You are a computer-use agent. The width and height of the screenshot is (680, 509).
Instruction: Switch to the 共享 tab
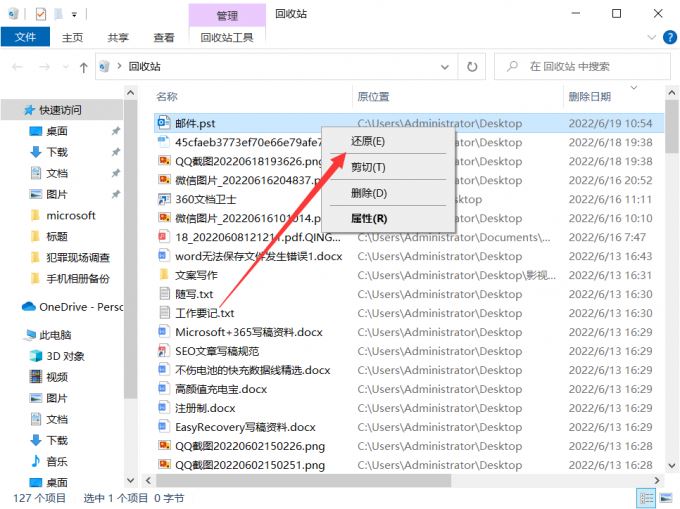(x=118, y=38)
